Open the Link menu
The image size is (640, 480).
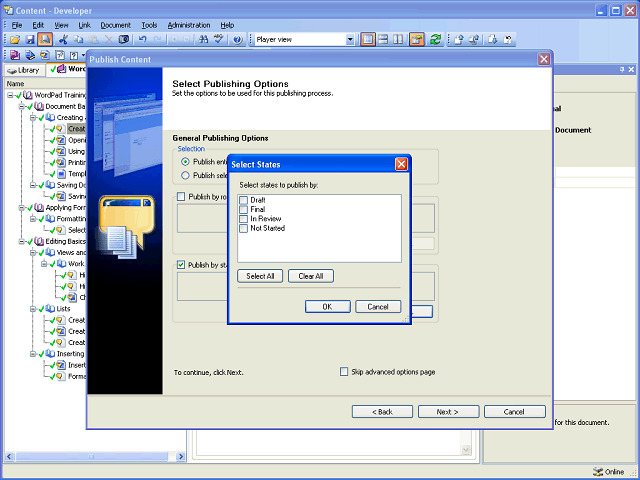[x=84, y=25]
